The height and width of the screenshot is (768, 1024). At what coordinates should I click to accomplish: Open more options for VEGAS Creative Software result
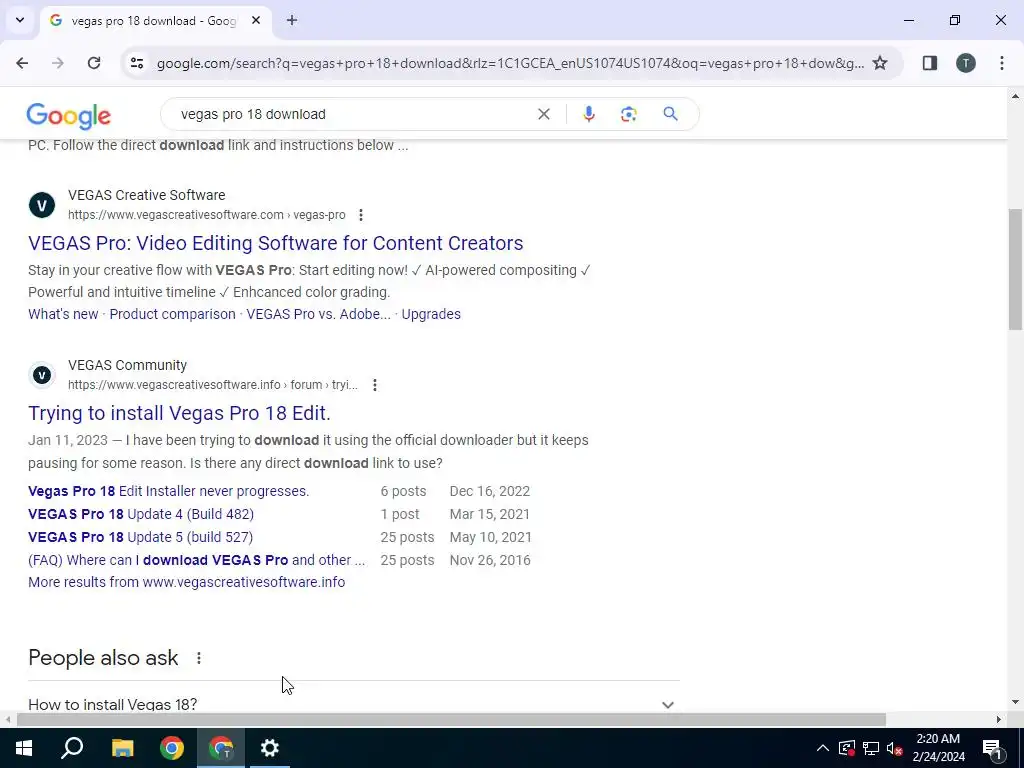(360, 215)
